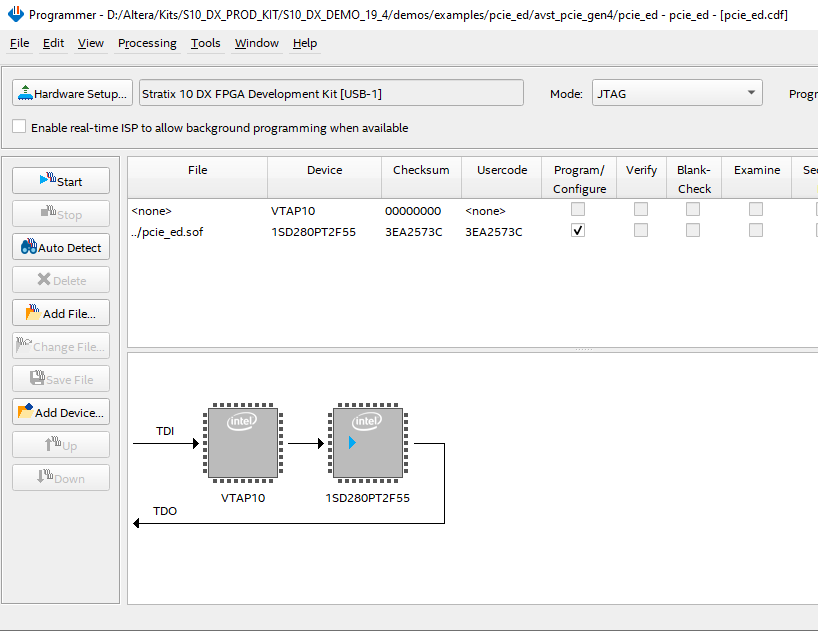Click the Verify column header
The image size is (818, 631).
point(641,177)
